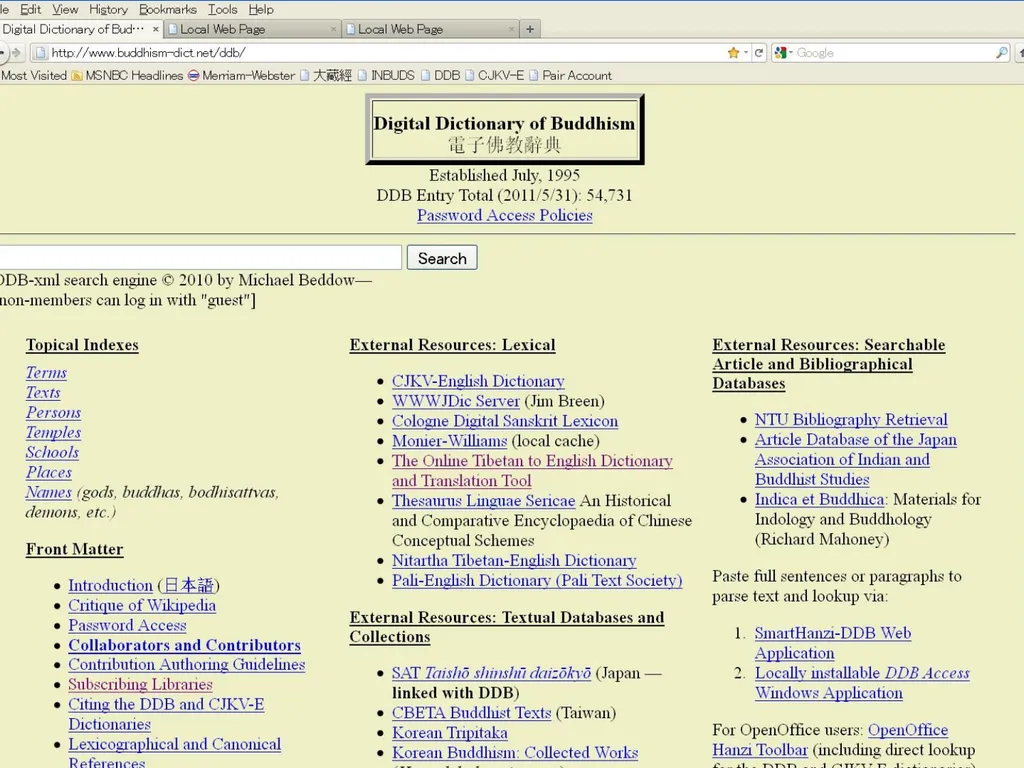This screenshot has height=768, width=1024.
Task: Click the forward navigation arrow
Action: (16, 53)
